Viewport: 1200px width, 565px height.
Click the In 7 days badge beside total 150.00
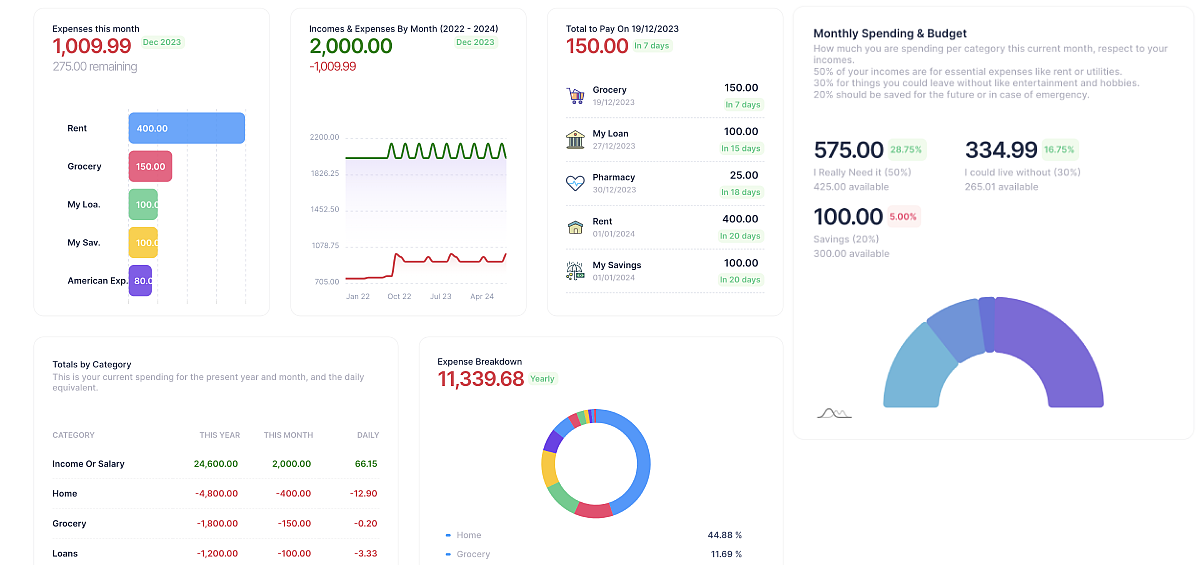652,45
